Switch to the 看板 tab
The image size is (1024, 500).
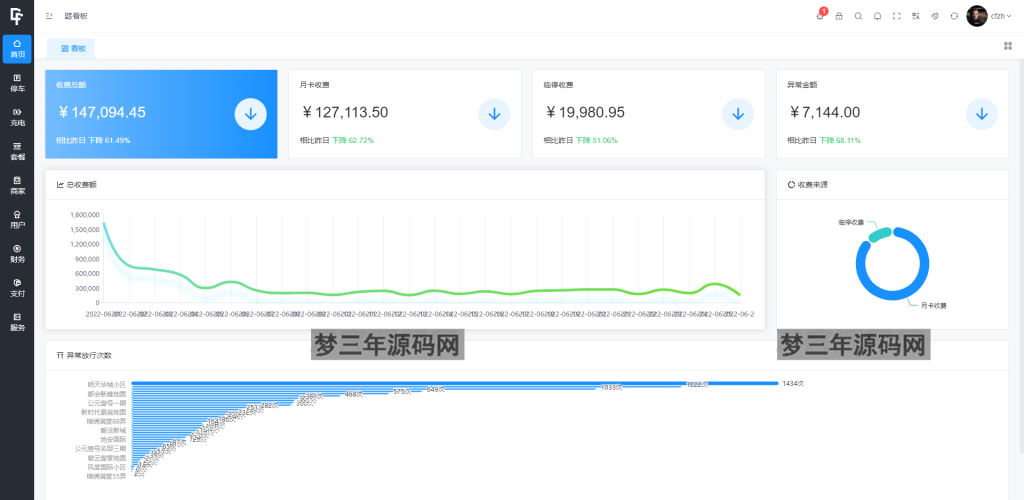pyautogui.click(x=73, y=48)
